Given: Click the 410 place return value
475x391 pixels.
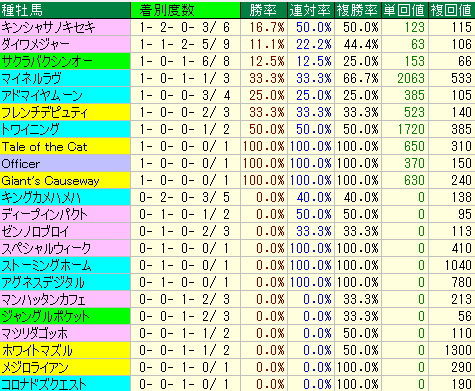Looking at the screenshot, I should (x=452, y=248).
